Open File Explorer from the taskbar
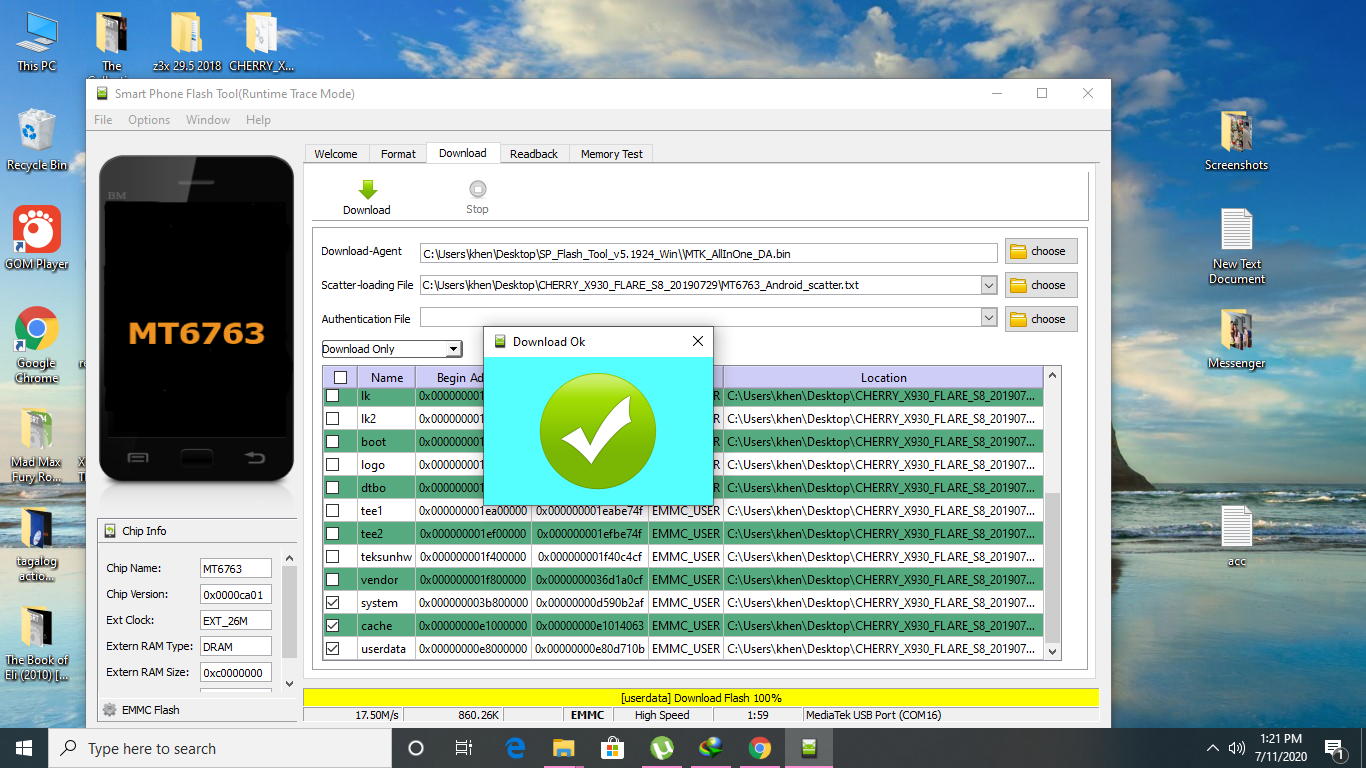Viewport: 1366px width, 768px height. pyautogui.click(x=564, y=747)
